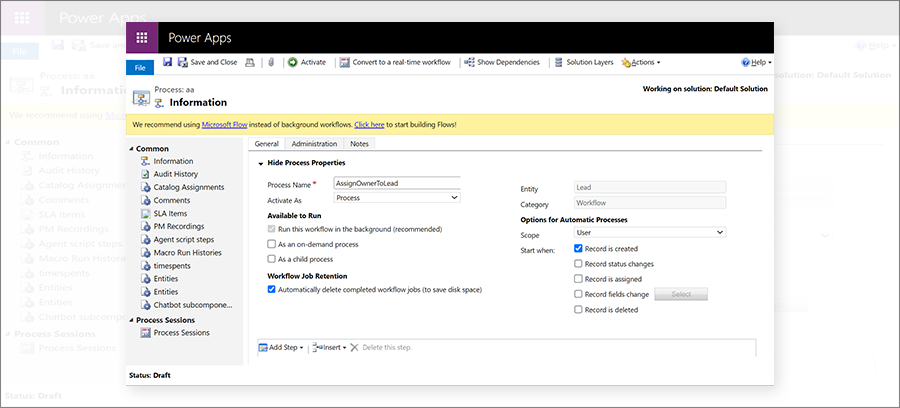Open the Insert dropdown
900x408 pixels.
click(x=329, y=348)
